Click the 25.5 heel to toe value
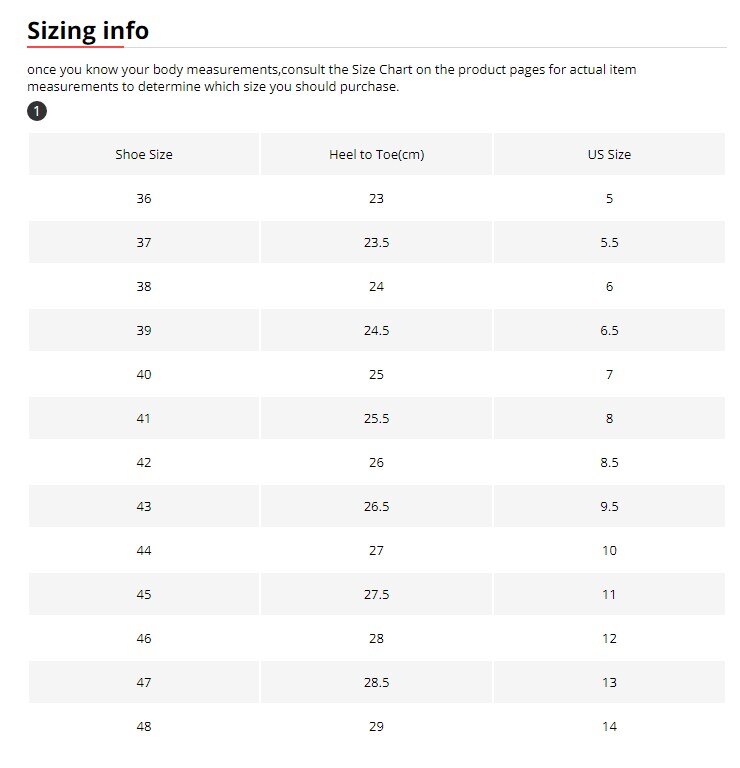Viewport: 740px width, 768px height. (x=376, y=419)
